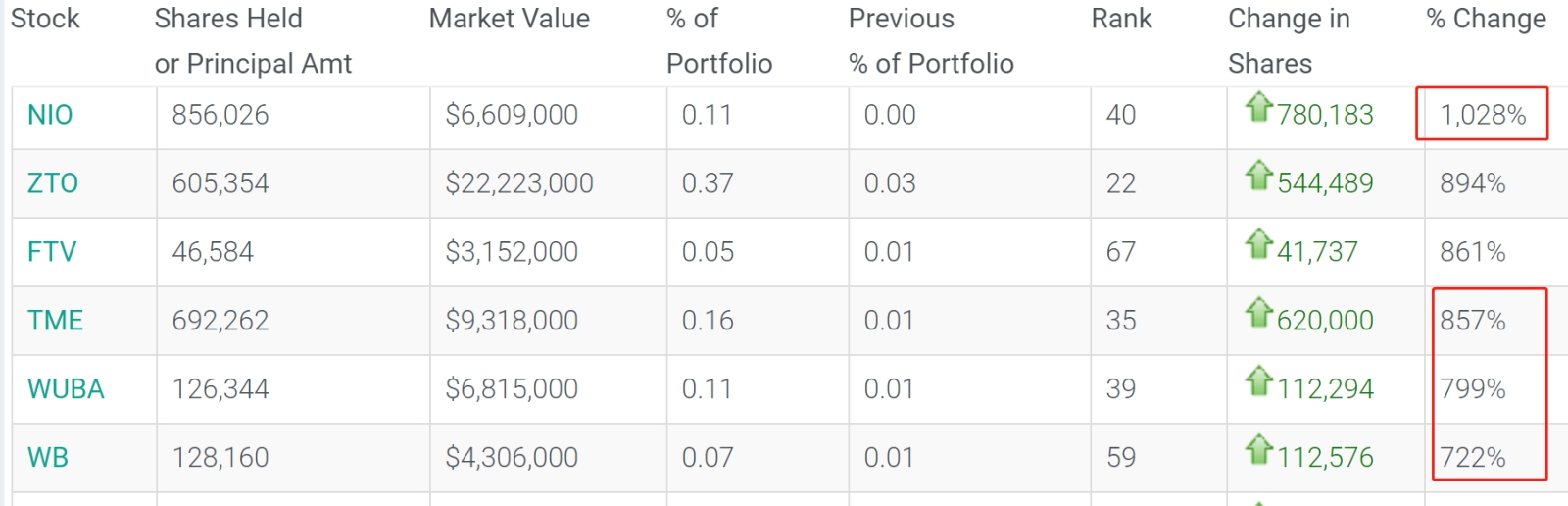Click green up arrow in ZTO row
Screen dimensions: 1568x506
tap(1259, 175)
